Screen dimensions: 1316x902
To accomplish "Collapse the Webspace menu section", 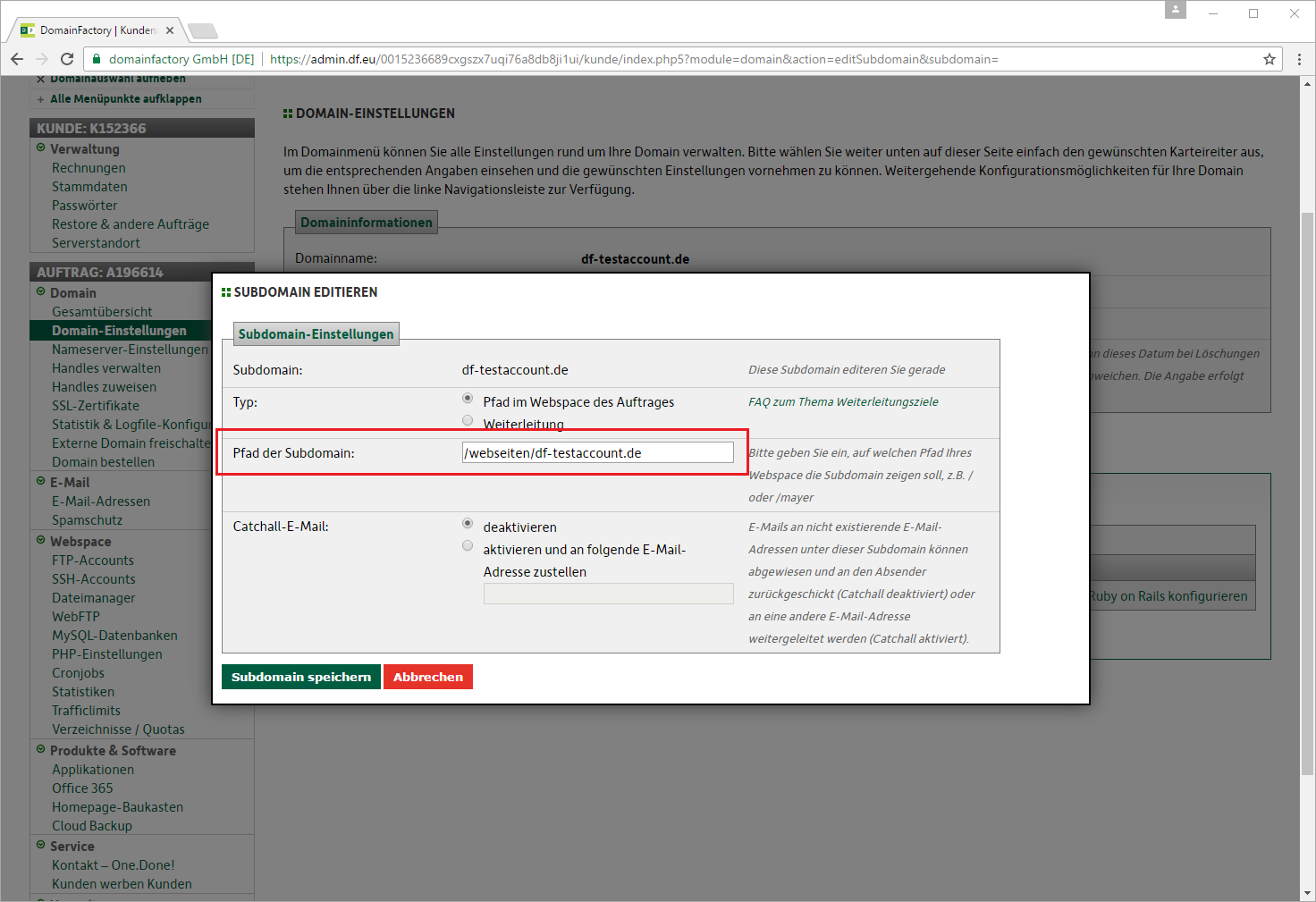I will [41, 541].
